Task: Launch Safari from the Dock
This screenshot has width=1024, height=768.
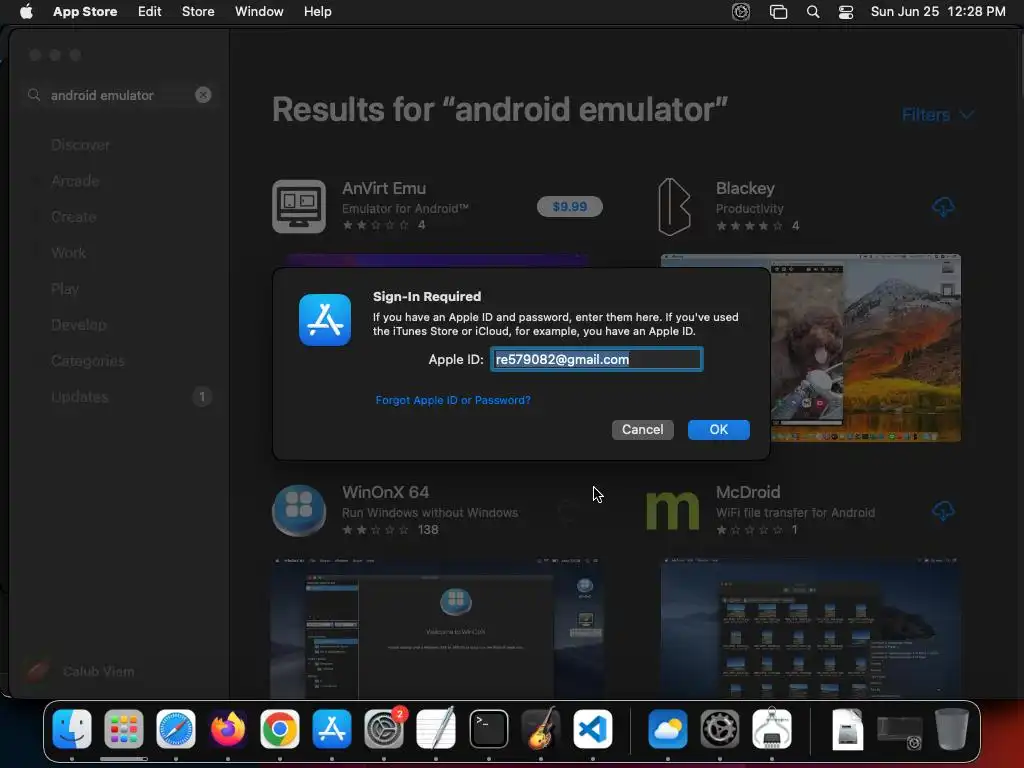Action: click(176, 729)
